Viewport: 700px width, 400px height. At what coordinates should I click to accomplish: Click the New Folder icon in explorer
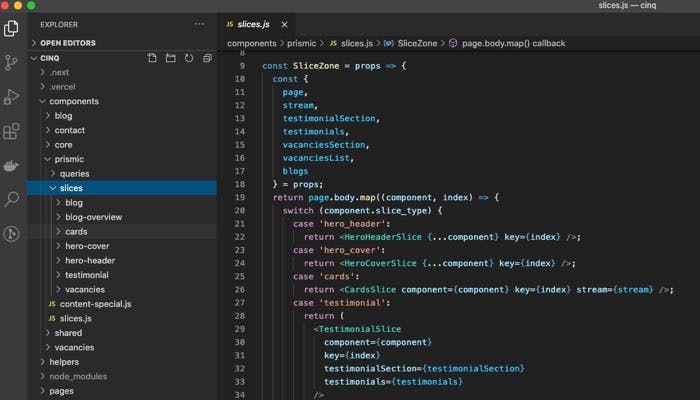(170, 58)
